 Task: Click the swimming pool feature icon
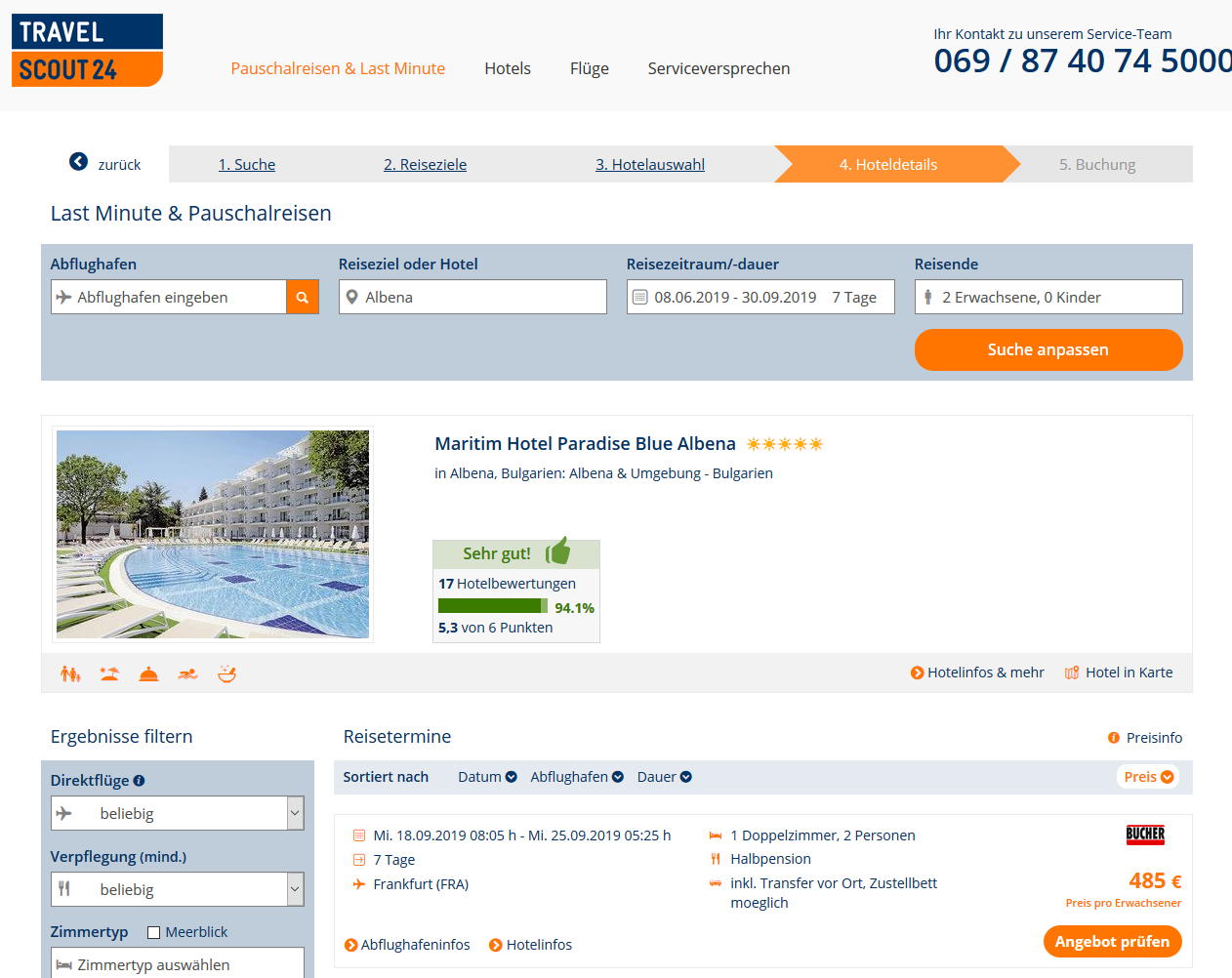coord(187,673)
